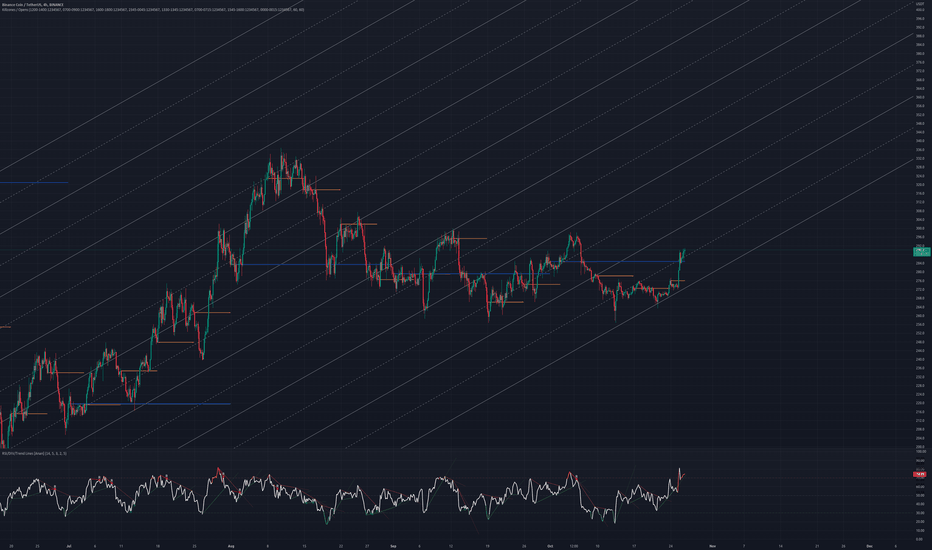This screenshot has height=550, width=932.
Task: Click the 284.0 level on the price axis
Action: (x=920, y=263)
